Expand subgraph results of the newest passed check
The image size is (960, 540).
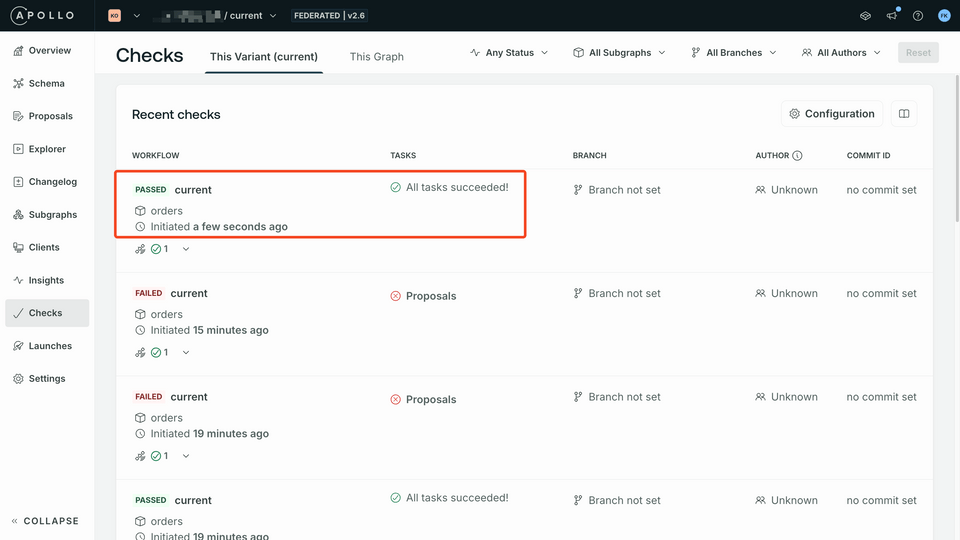coord(186,249)
